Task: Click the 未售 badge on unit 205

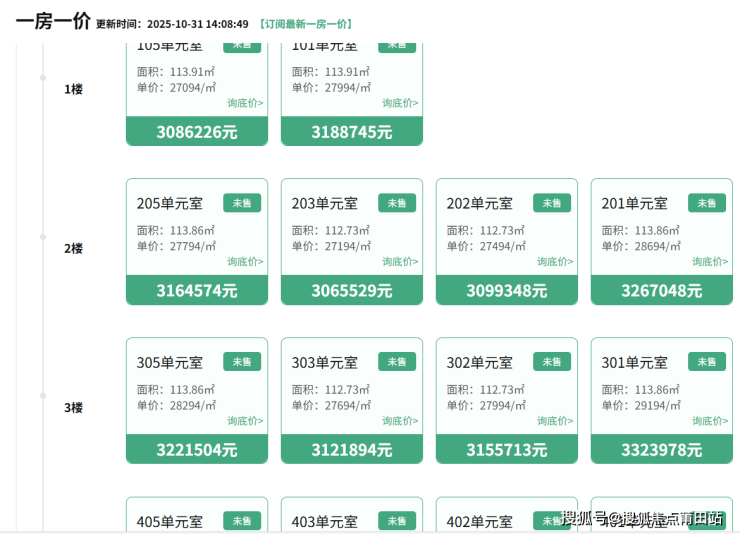Action: 242,203
